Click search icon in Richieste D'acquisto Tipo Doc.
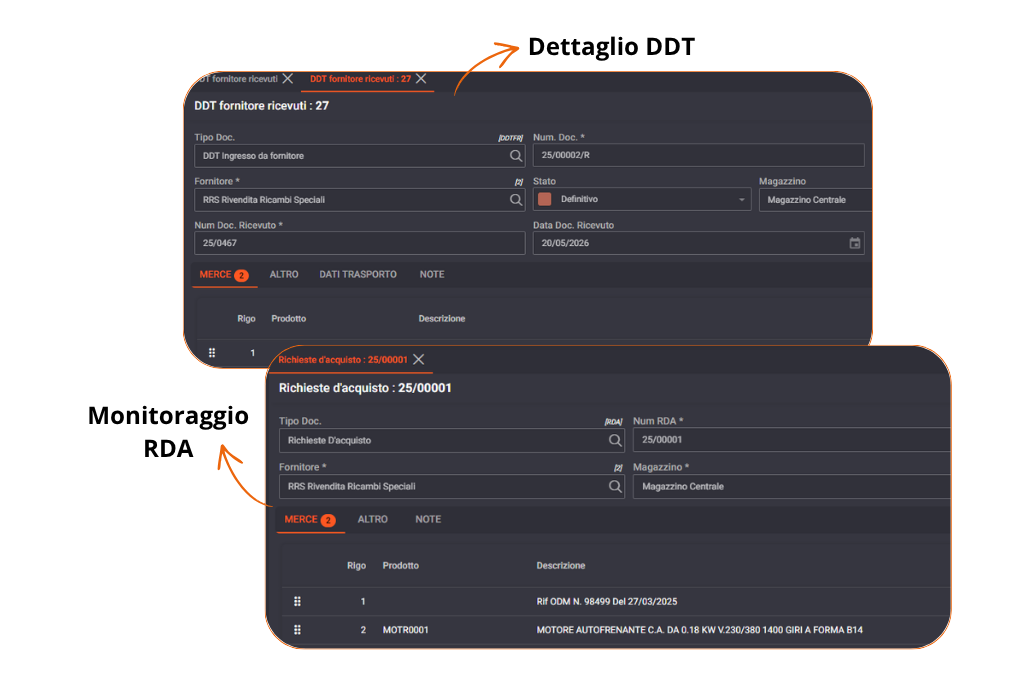Viewport: 1024px width, 682px height. pos(615,440)
